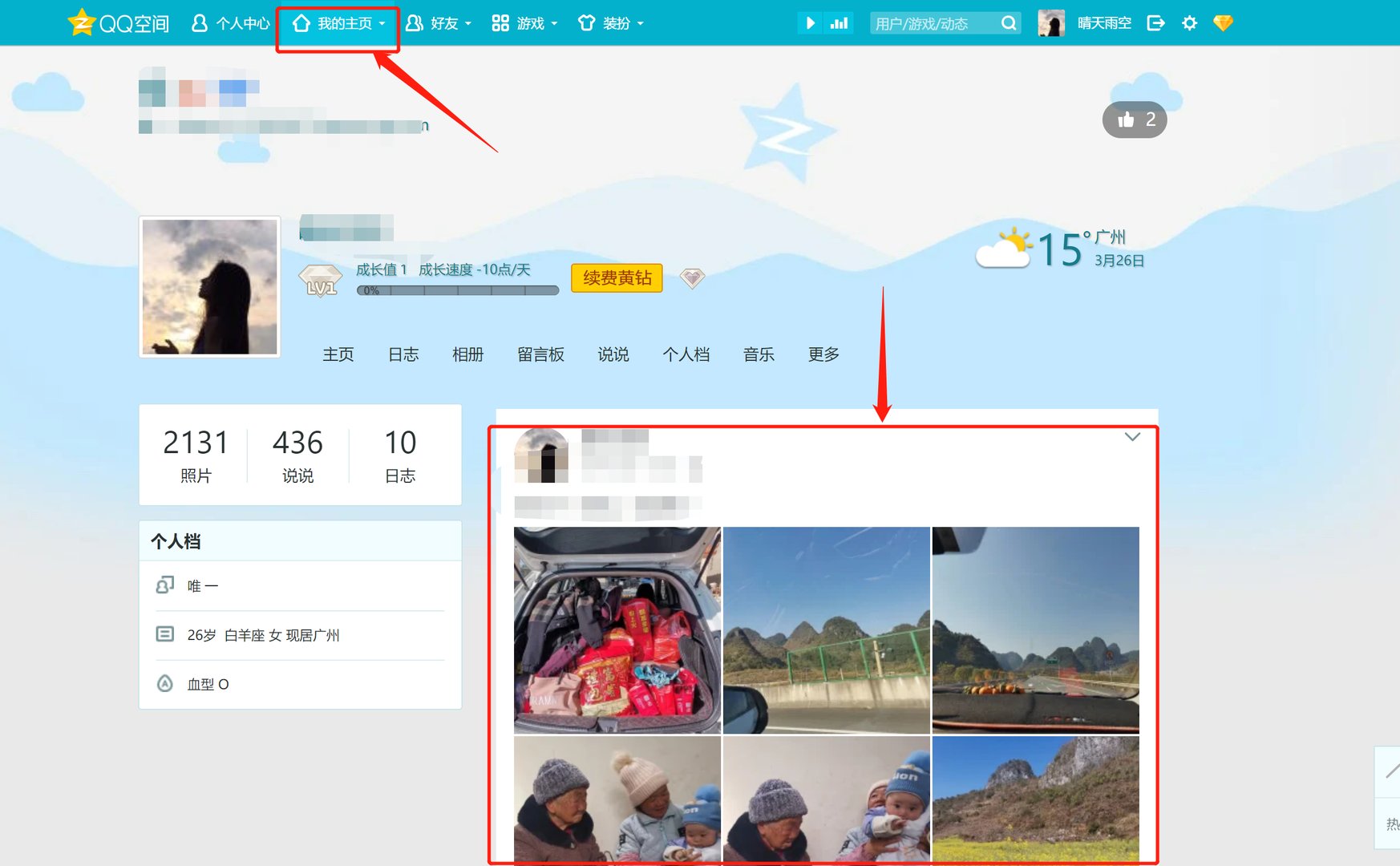The image size is (1400, 866).
Task: Open the car trunk photo
Action: pyautogui.click(x=617, y=630)
